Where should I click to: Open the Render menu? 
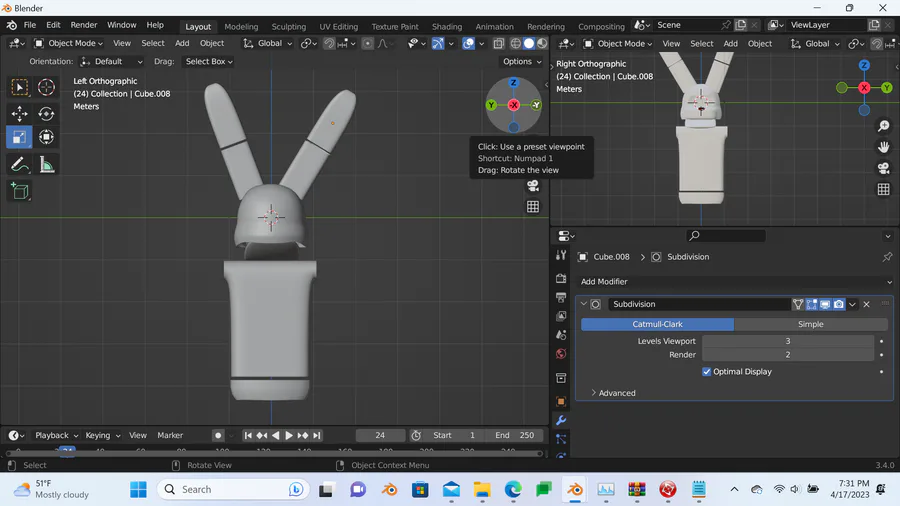click(x=84, y=25)
